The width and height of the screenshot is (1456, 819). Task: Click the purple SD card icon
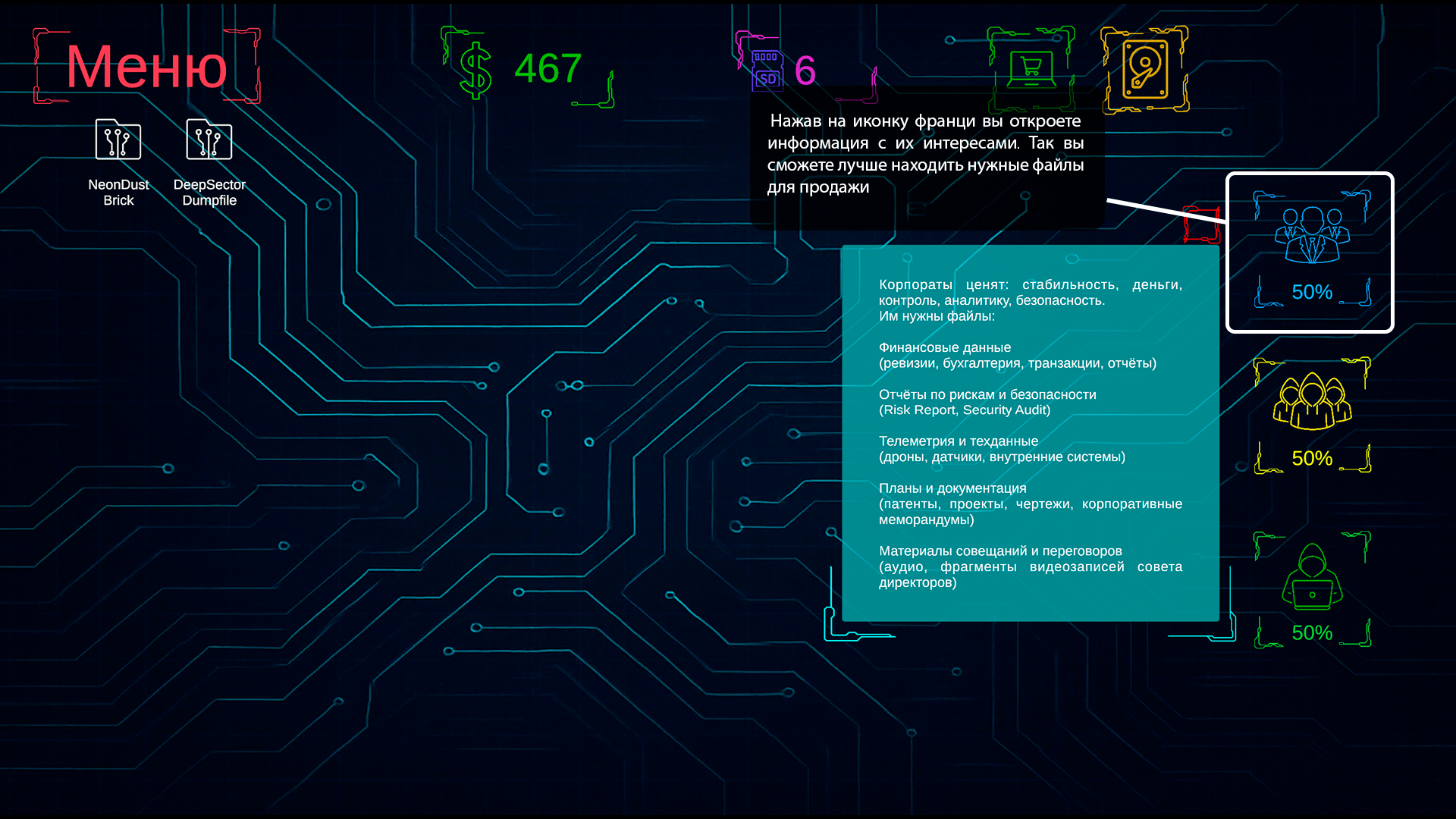(767, 71)
